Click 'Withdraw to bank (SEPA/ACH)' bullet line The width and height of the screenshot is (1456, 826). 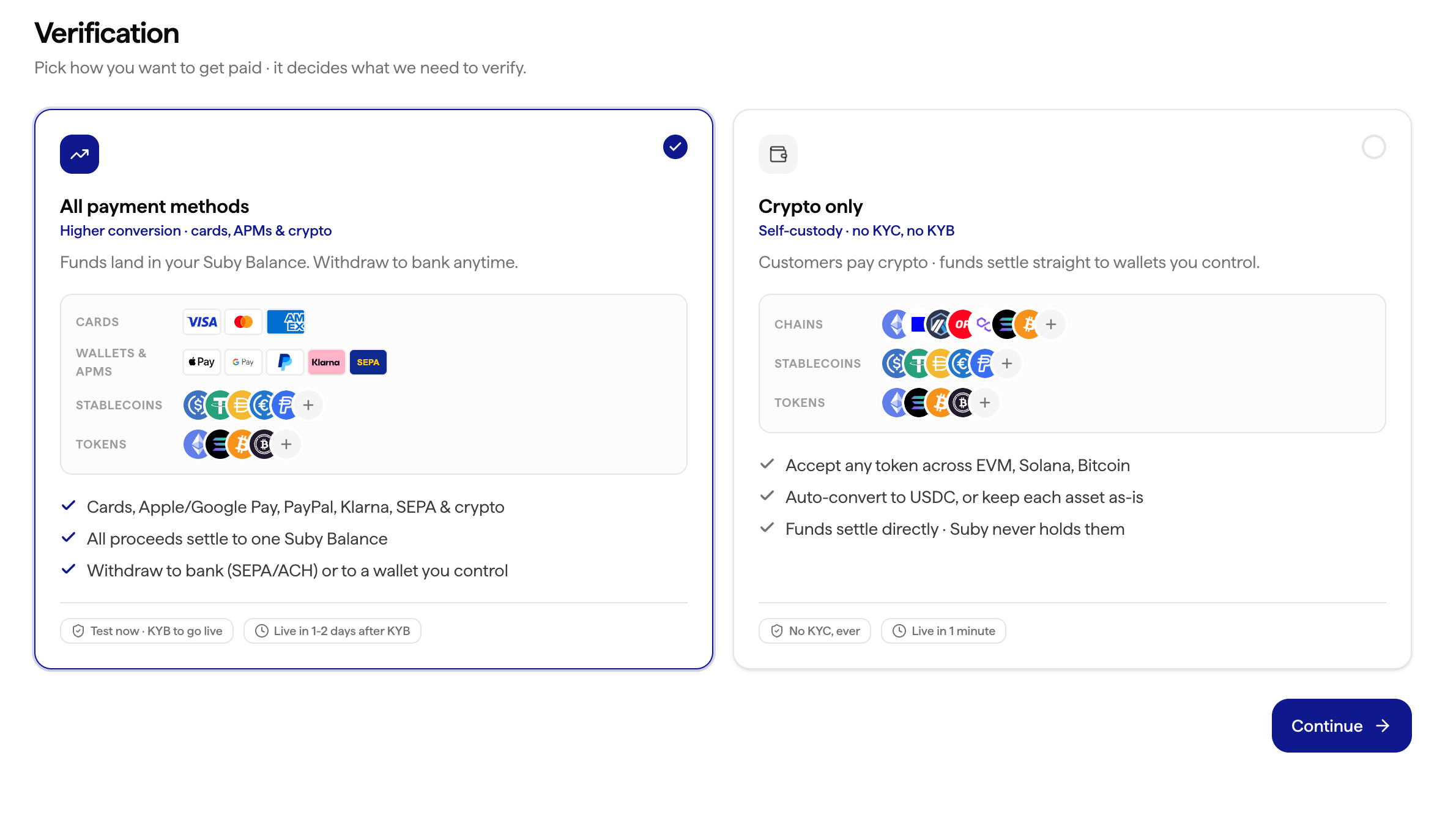tap(297, 571)
